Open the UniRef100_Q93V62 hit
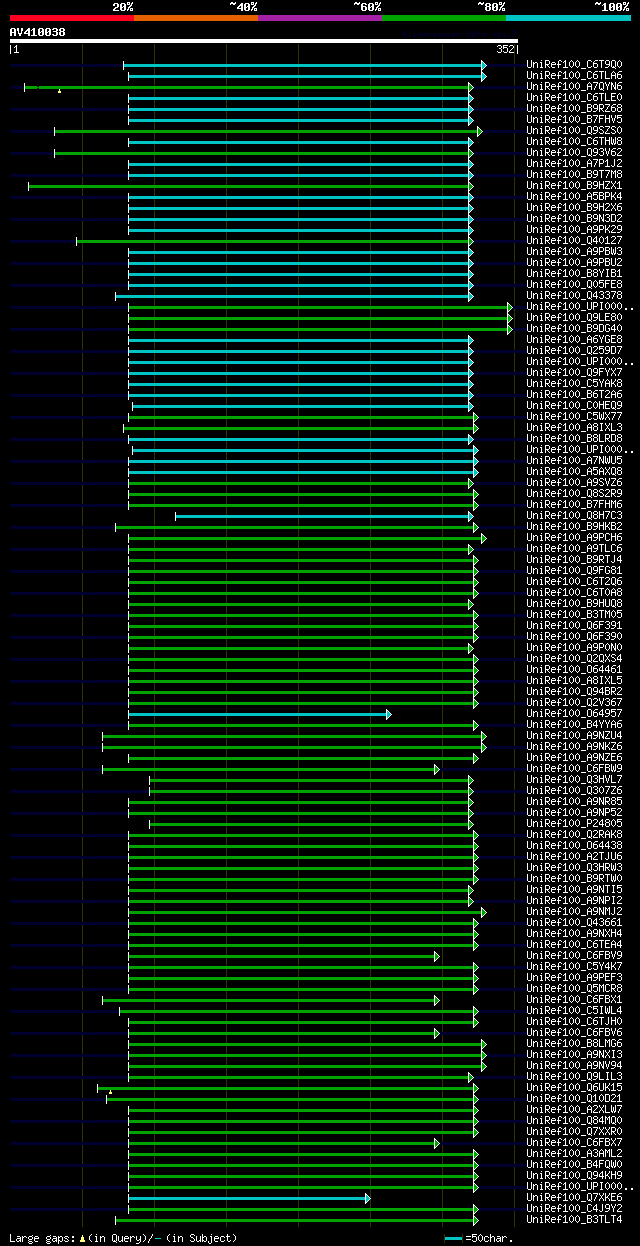Image resolution: width=640 pixels, height=1246 pixels. pos(574,153)
